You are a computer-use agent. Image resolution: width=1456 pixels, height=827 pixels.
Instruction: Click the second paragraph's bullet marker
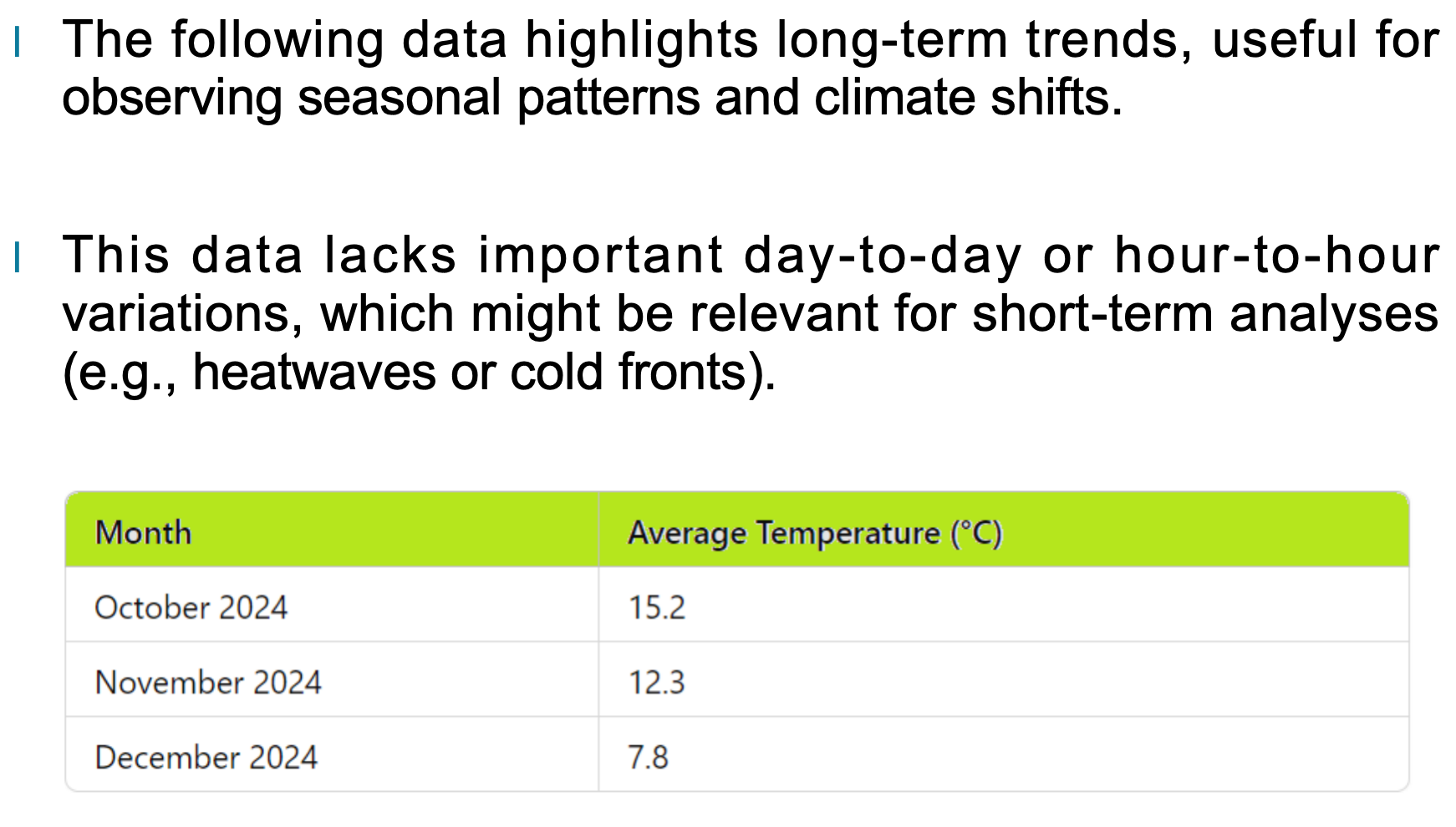coord(17,256)
